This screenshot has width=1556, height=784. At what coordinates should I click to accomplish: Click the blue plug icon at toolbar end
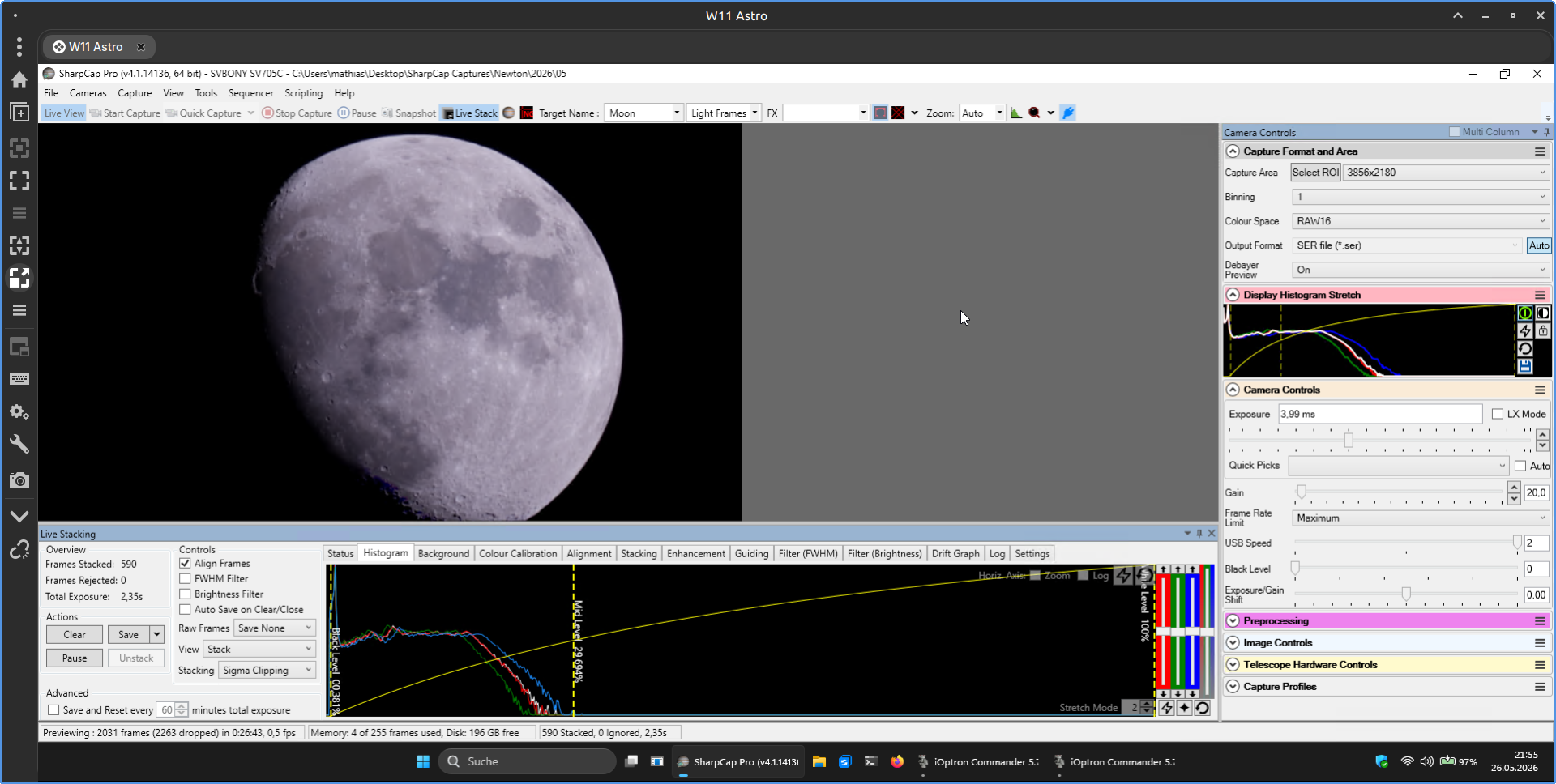(1068, 113)
